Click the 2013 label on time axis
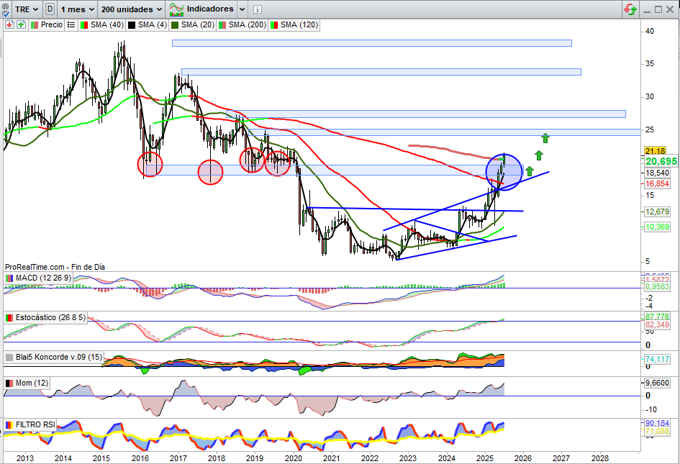Viewport: 680px width, 464px height. [25, 458]
